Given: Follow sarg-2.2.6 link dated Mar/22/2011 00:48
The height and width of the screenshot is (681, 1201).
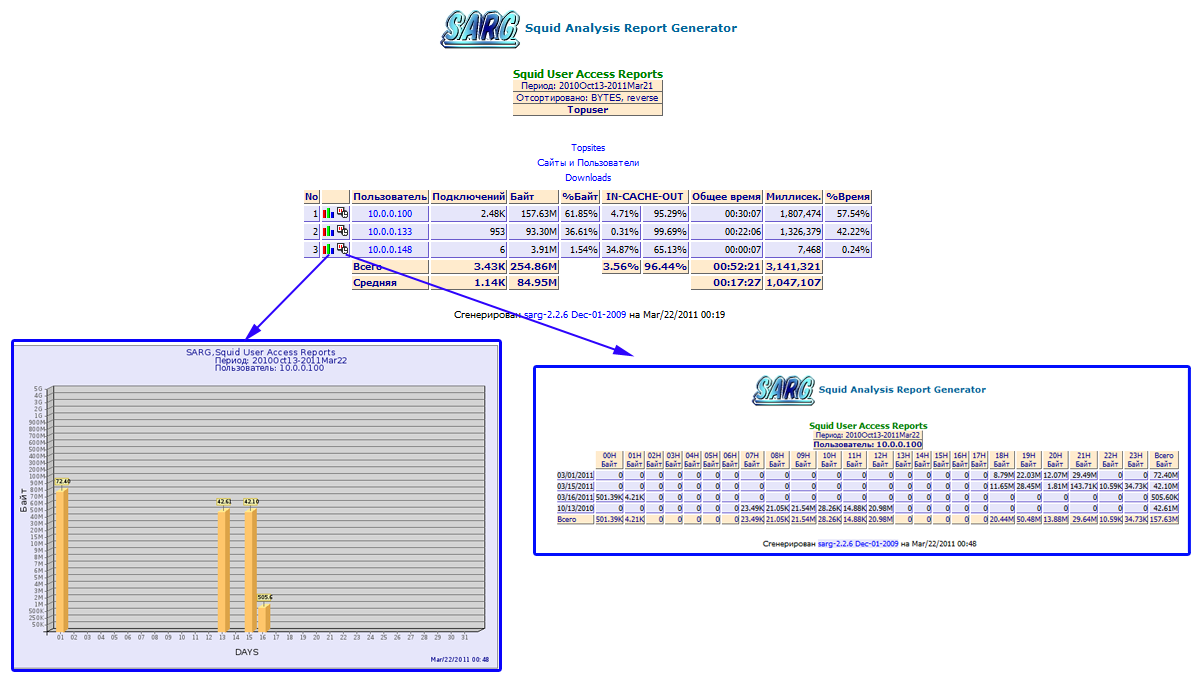Looking at the screenshot, I should pyautogui.click(x=858, y=543).
